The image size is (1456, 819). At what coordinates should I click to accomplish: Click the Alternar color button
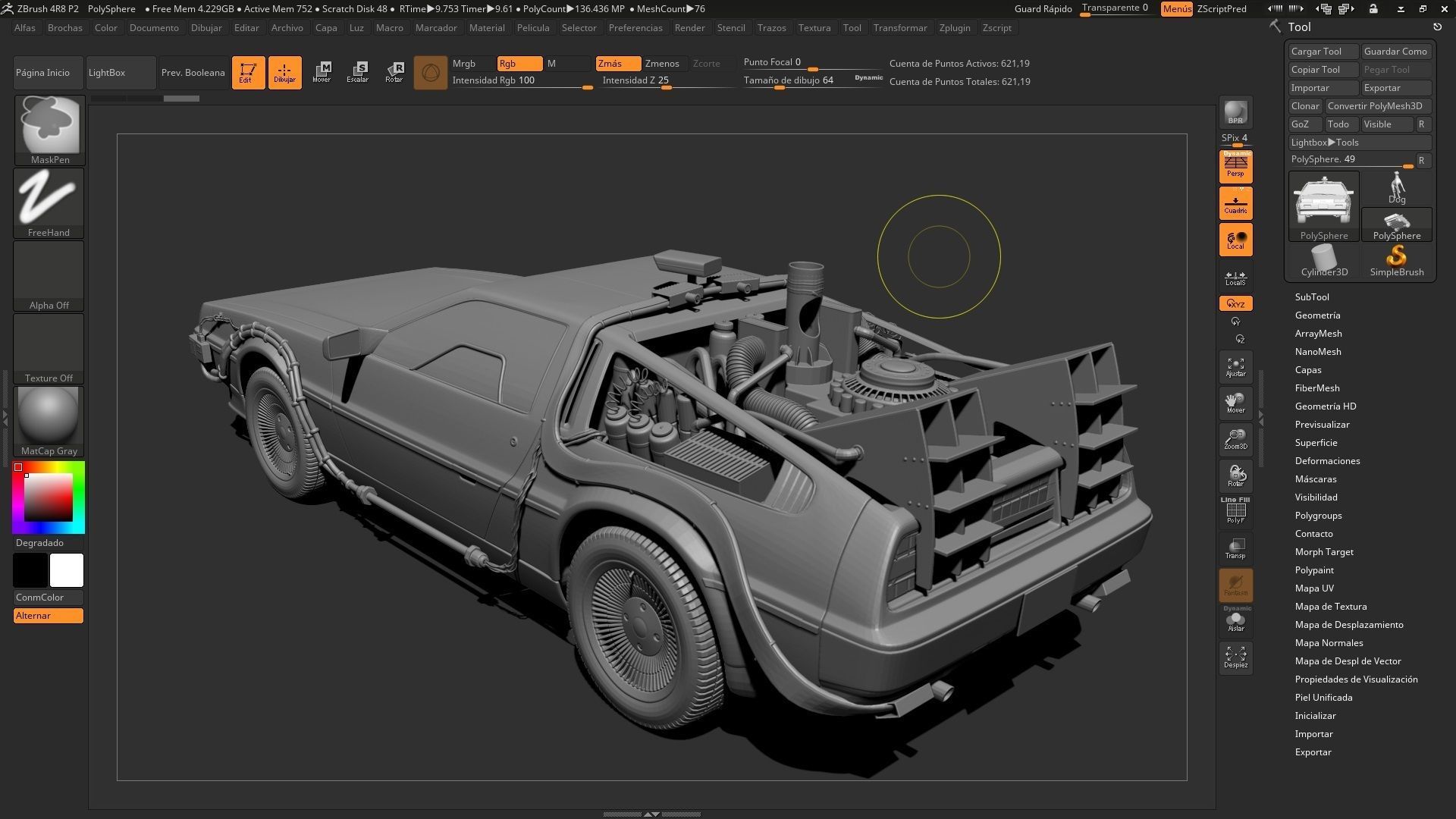point(49,616)
